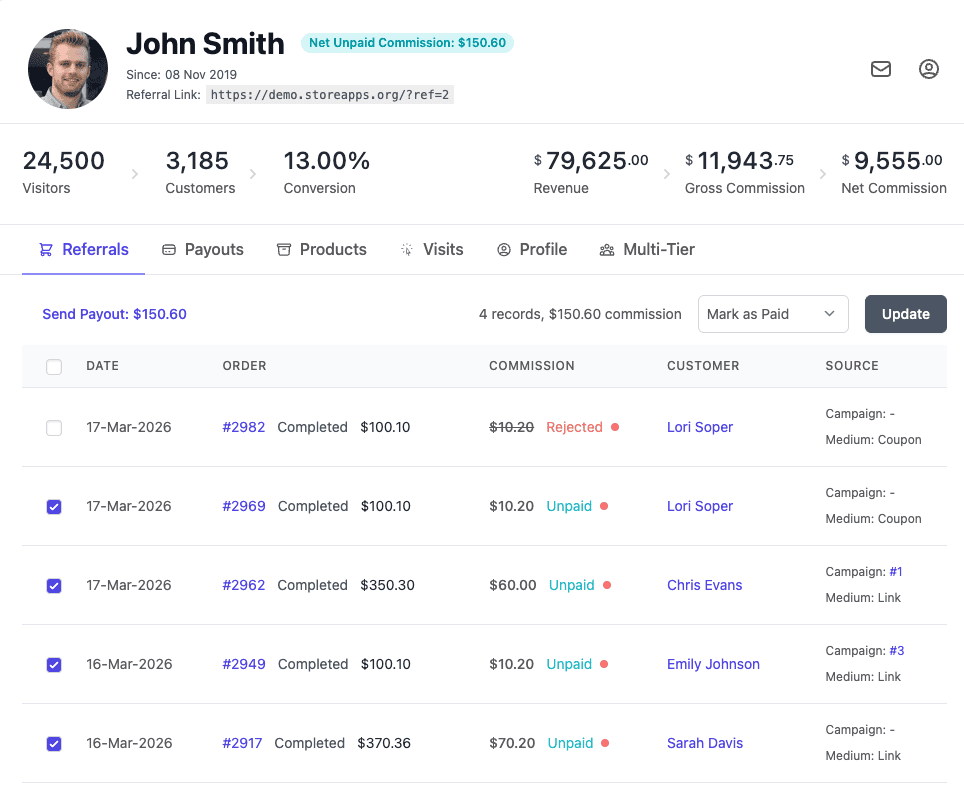Click the Payouts card icon
This screenshot has height=789, width=964.
click(x=168, y=250)
